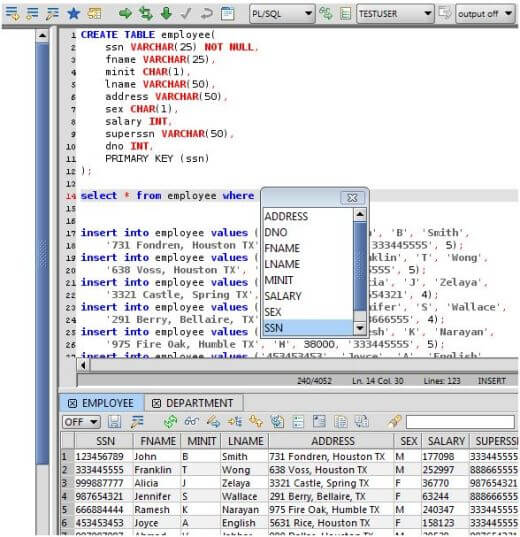Click the SALARY column header

[445, 440]
